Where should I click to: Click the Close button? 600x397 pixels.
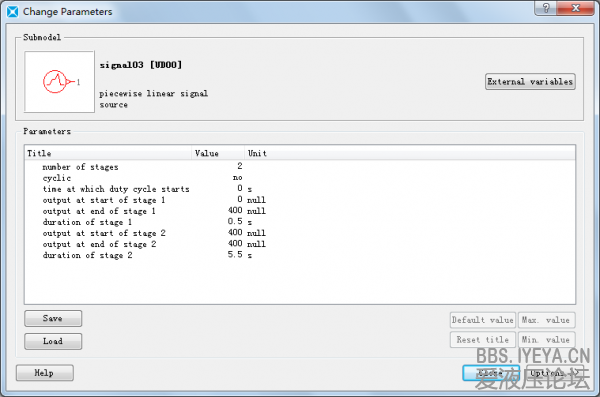[x=491, y=372]
